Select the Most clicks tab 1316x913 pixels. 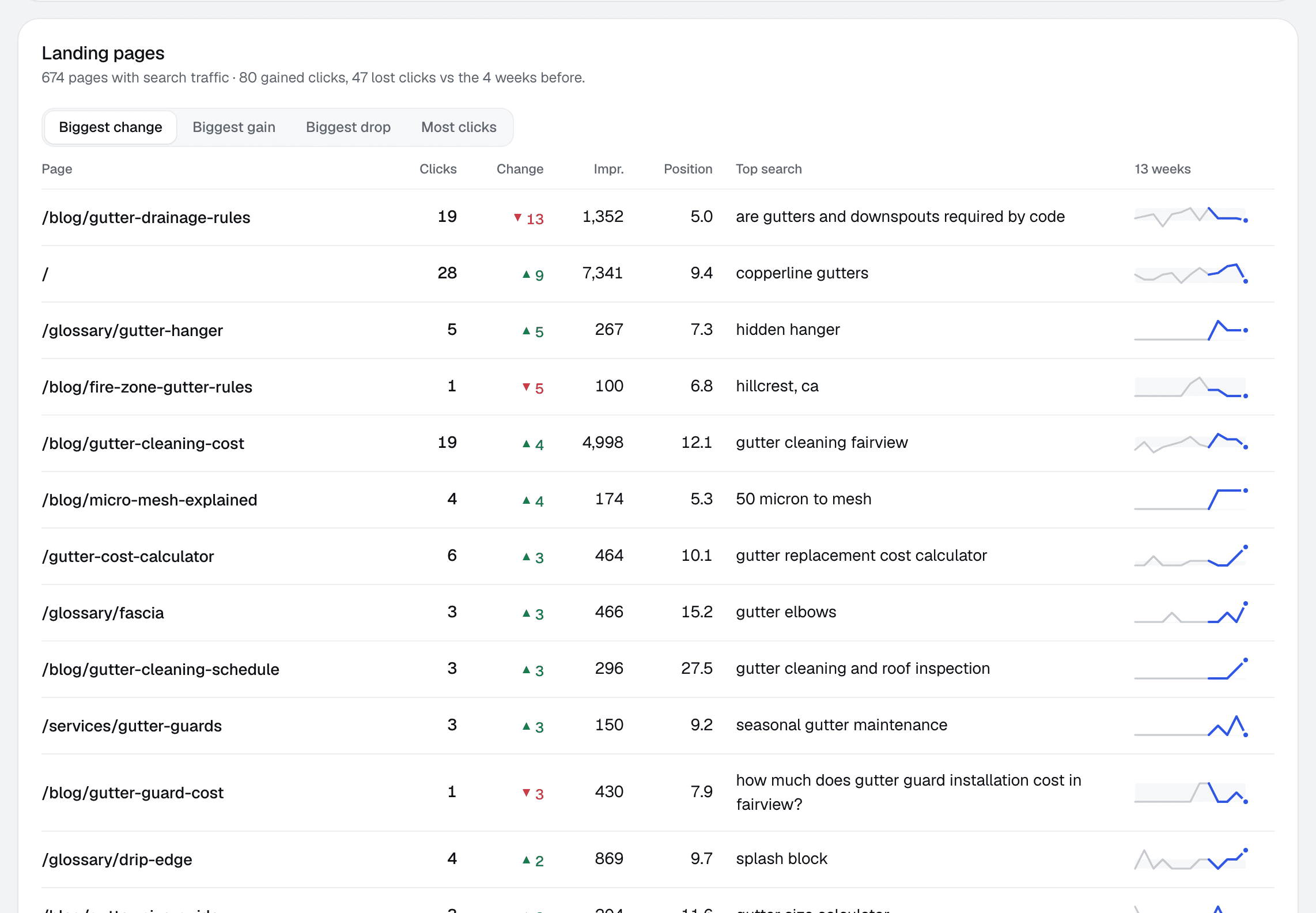459,127
